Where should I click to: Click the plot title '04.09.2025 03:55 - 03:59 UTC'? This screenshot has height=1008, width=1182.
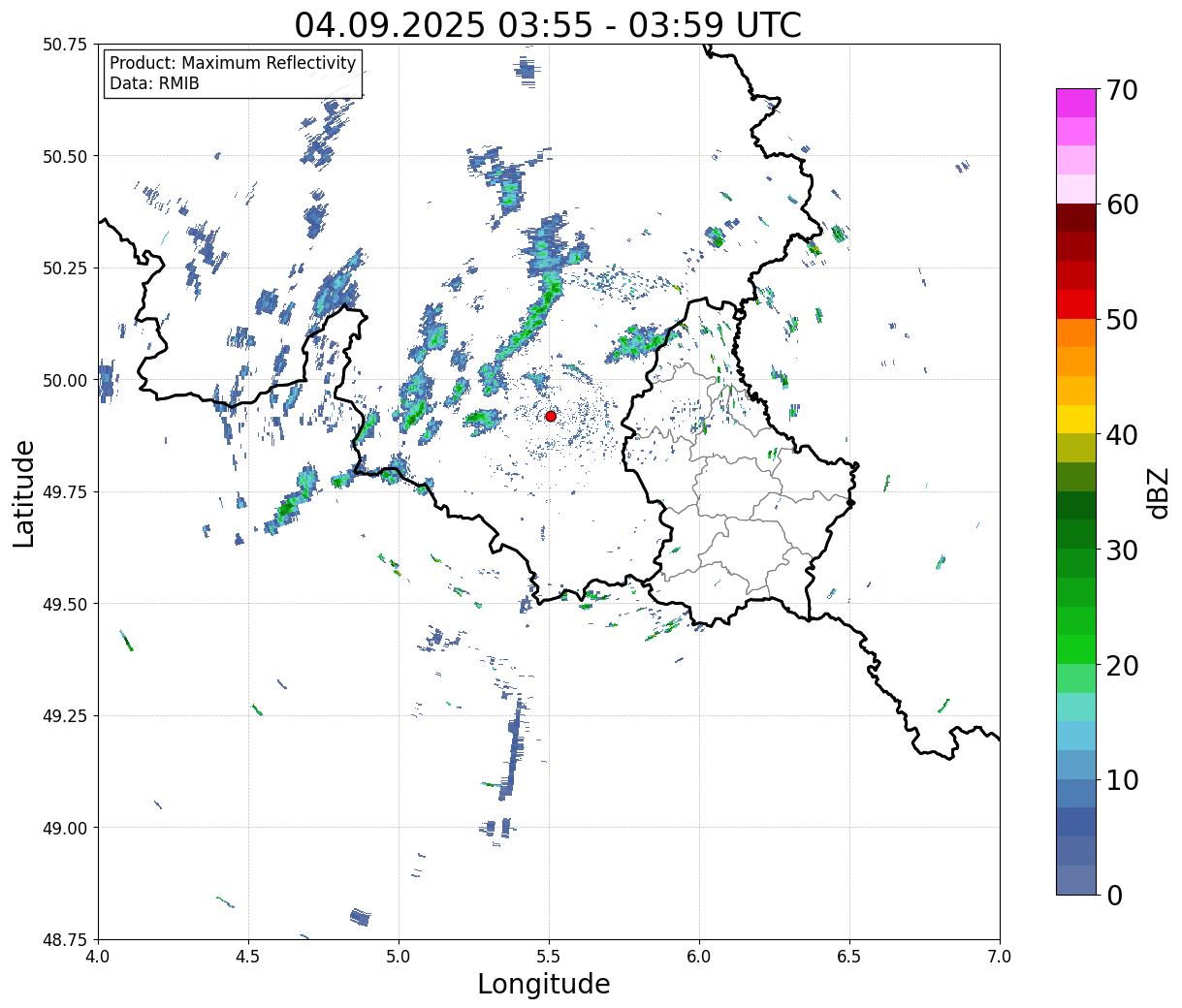(548, 24)
